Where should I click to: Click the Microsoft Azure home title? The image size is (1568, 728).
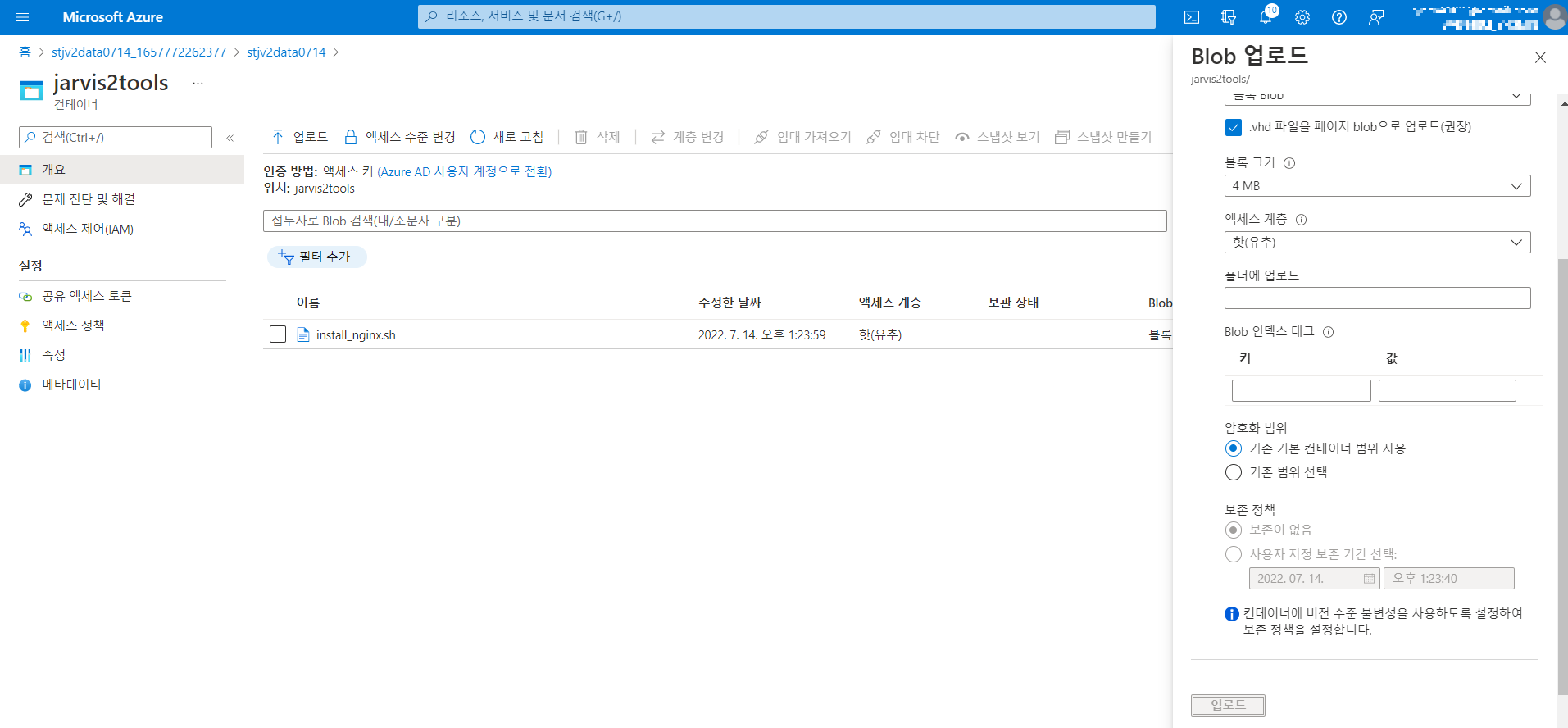tap(112, 17)
